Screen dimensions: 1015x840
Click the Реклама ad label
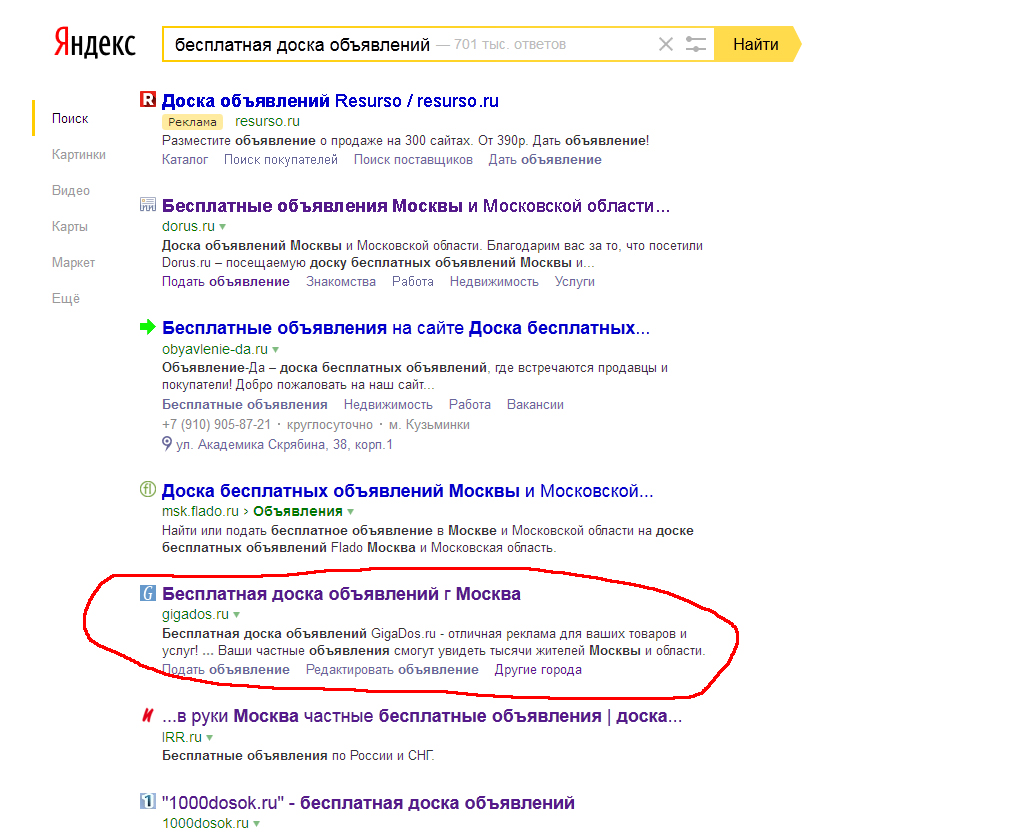coord(192,122)
